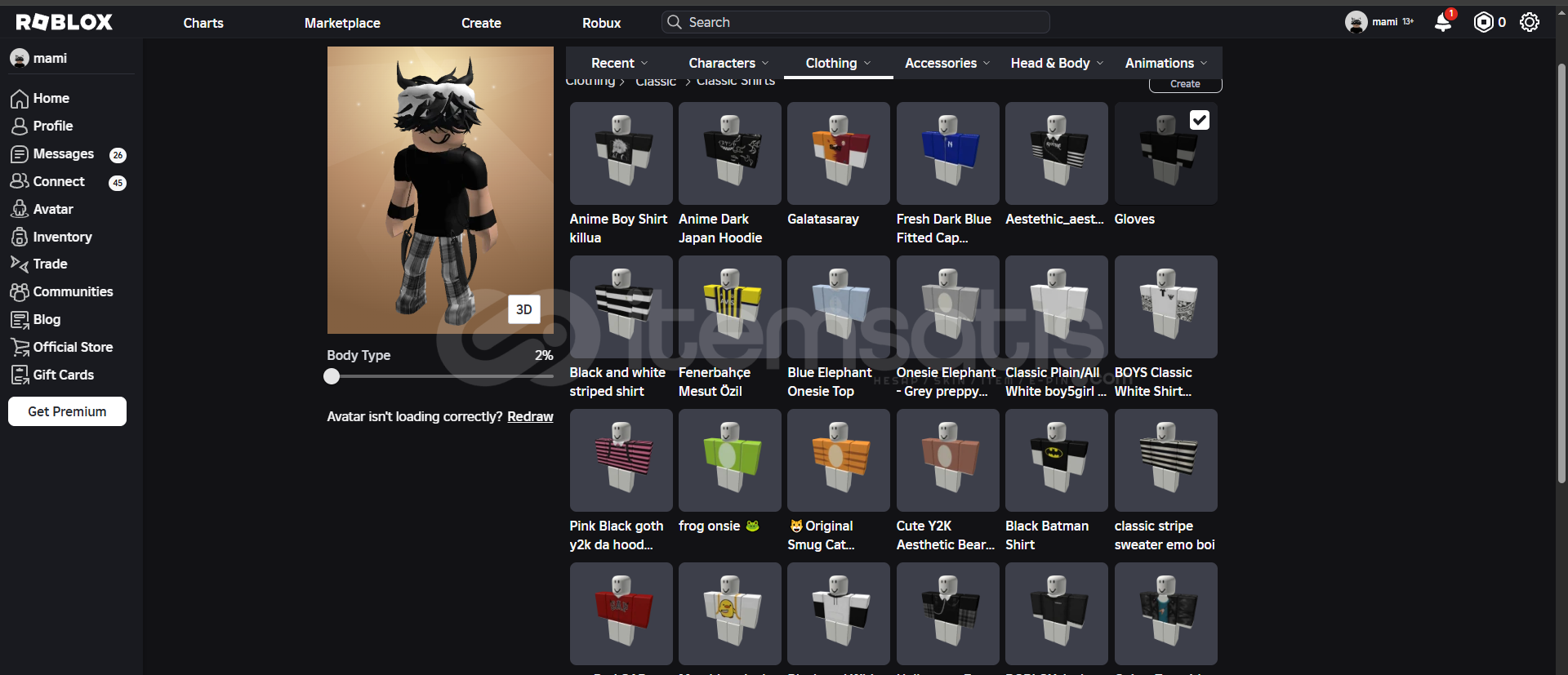Select the classic stripe sweater emo boi thumbnail

[x=1165, y=460]
